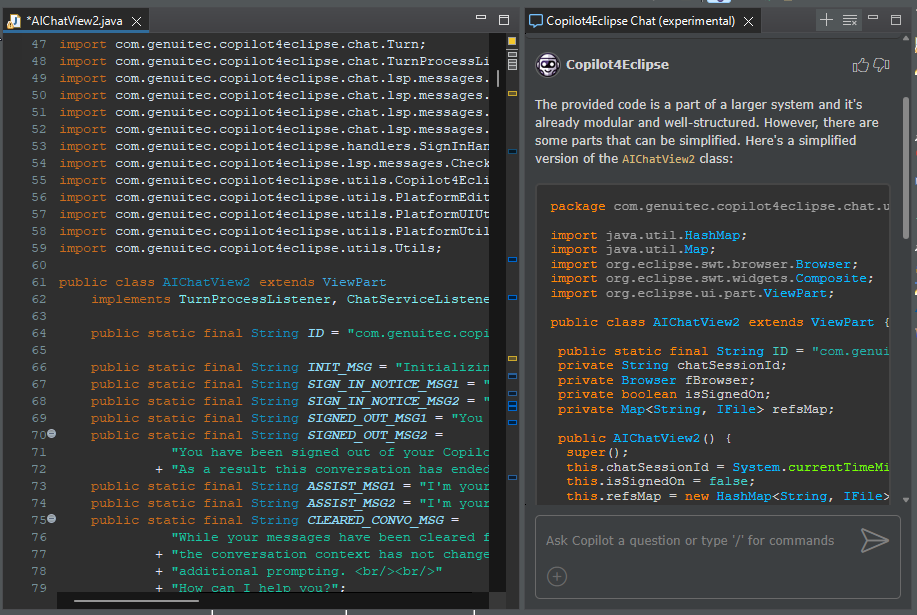Close the AIChatView2.java editor tab

click(x=137, y=21)
